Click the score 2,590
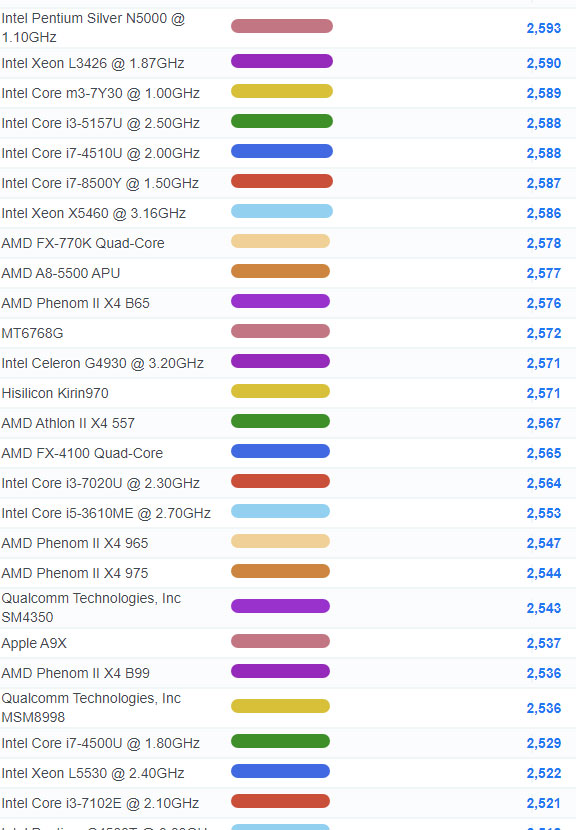Viewport: 576px width, 830px height. [544, 64]
